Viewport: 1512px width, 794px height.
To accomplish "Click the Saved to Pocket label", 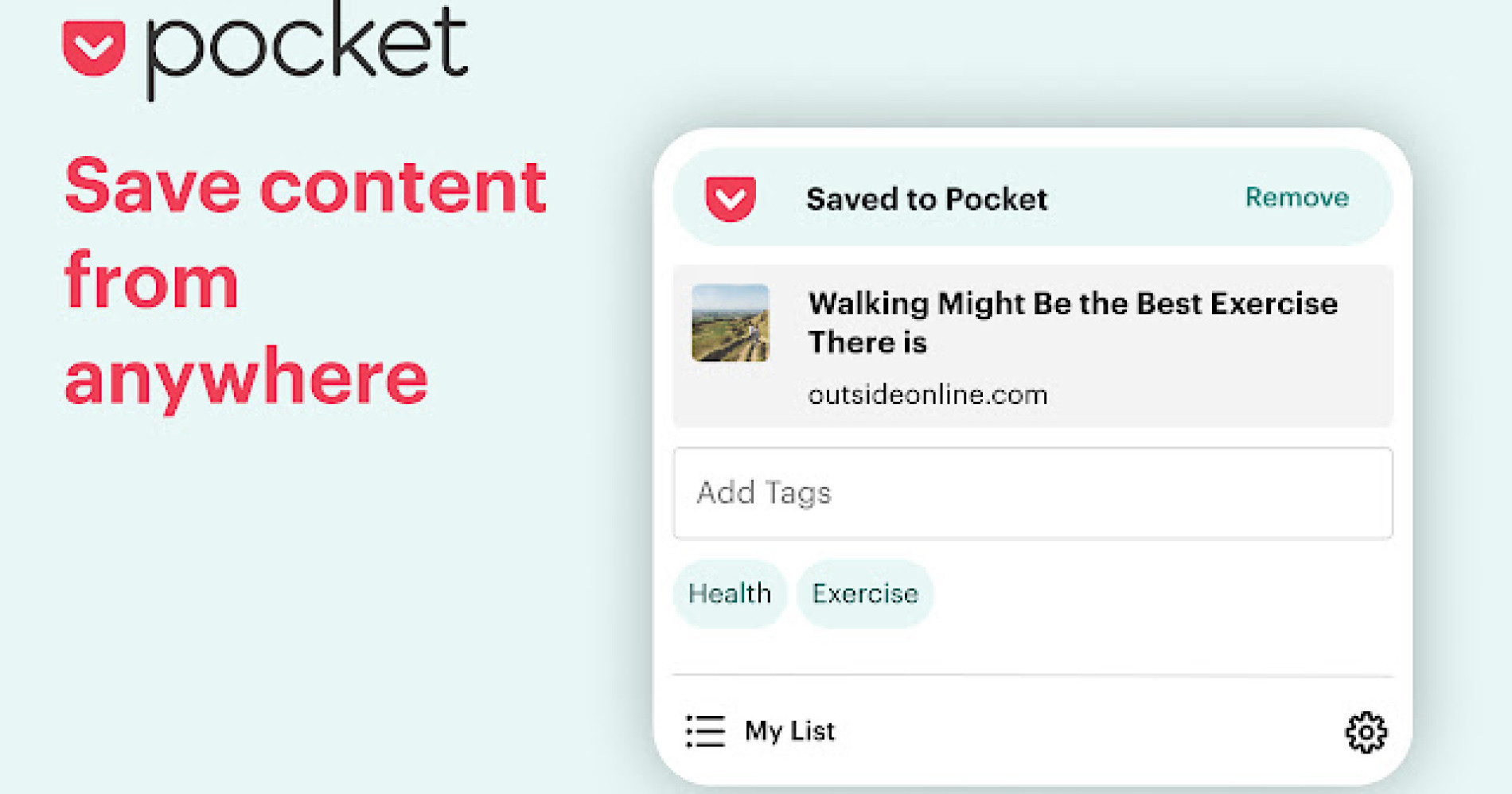I will [x=926, y=199].
